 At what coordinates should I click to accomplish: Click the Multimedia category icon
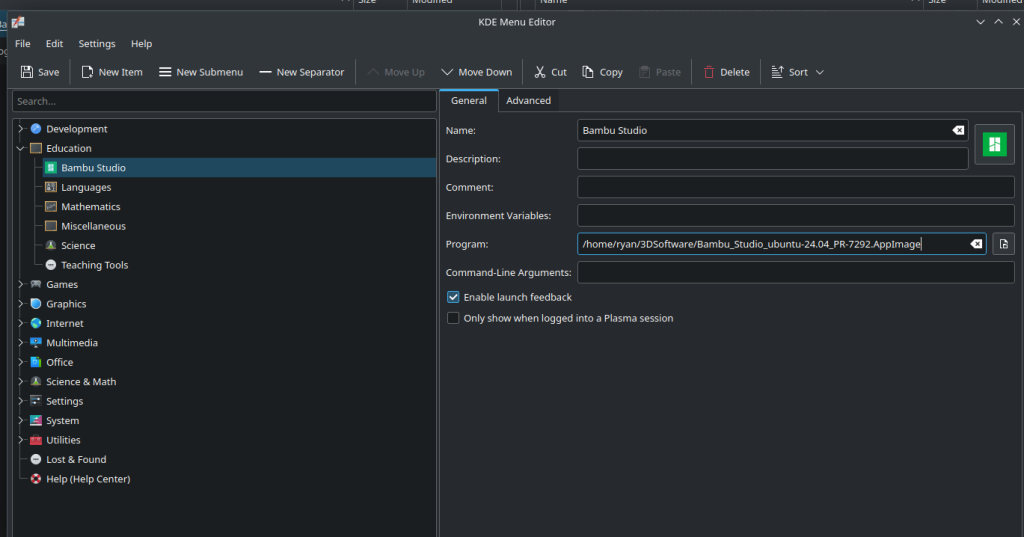tap(36, 342)
